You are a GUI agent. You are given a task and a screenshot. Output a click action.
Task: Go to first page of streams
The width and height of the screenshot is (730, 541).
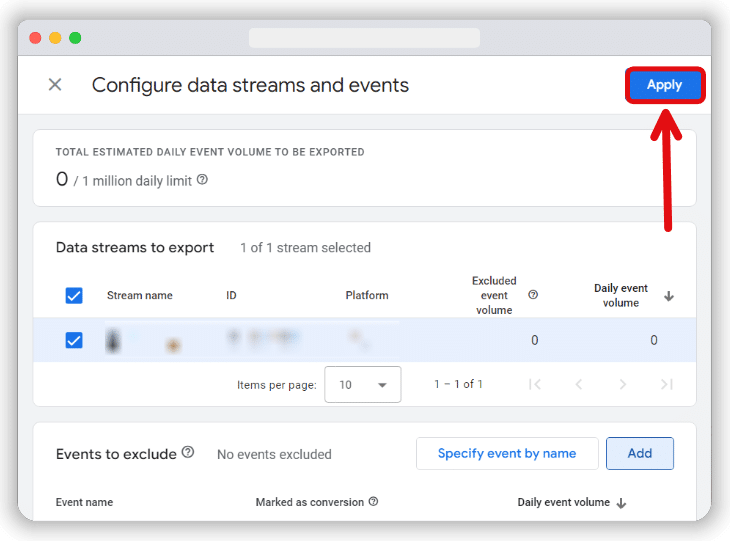point(535,384)
